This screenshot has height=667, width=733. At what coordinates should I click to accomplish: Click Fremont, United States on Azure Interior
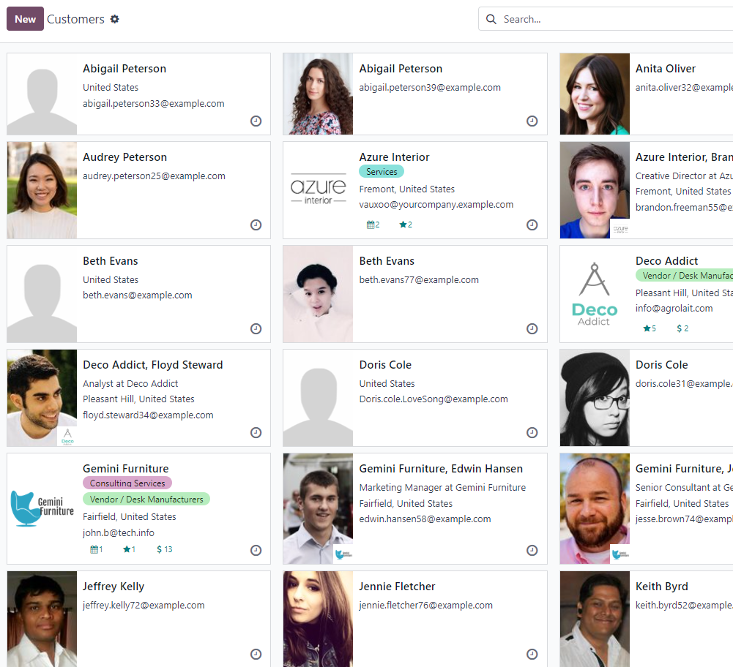tap(407, 189)
